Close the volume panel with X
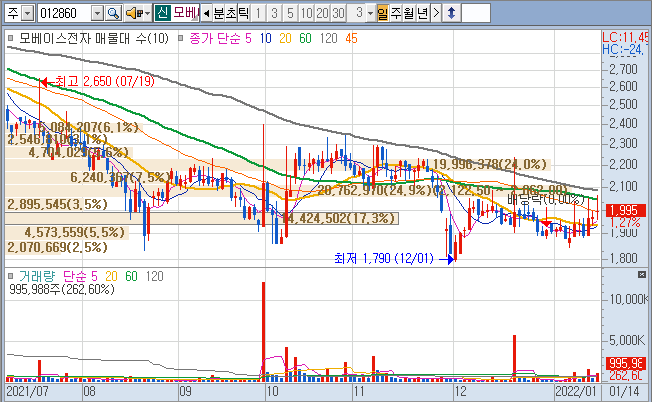 pos(642,274)
